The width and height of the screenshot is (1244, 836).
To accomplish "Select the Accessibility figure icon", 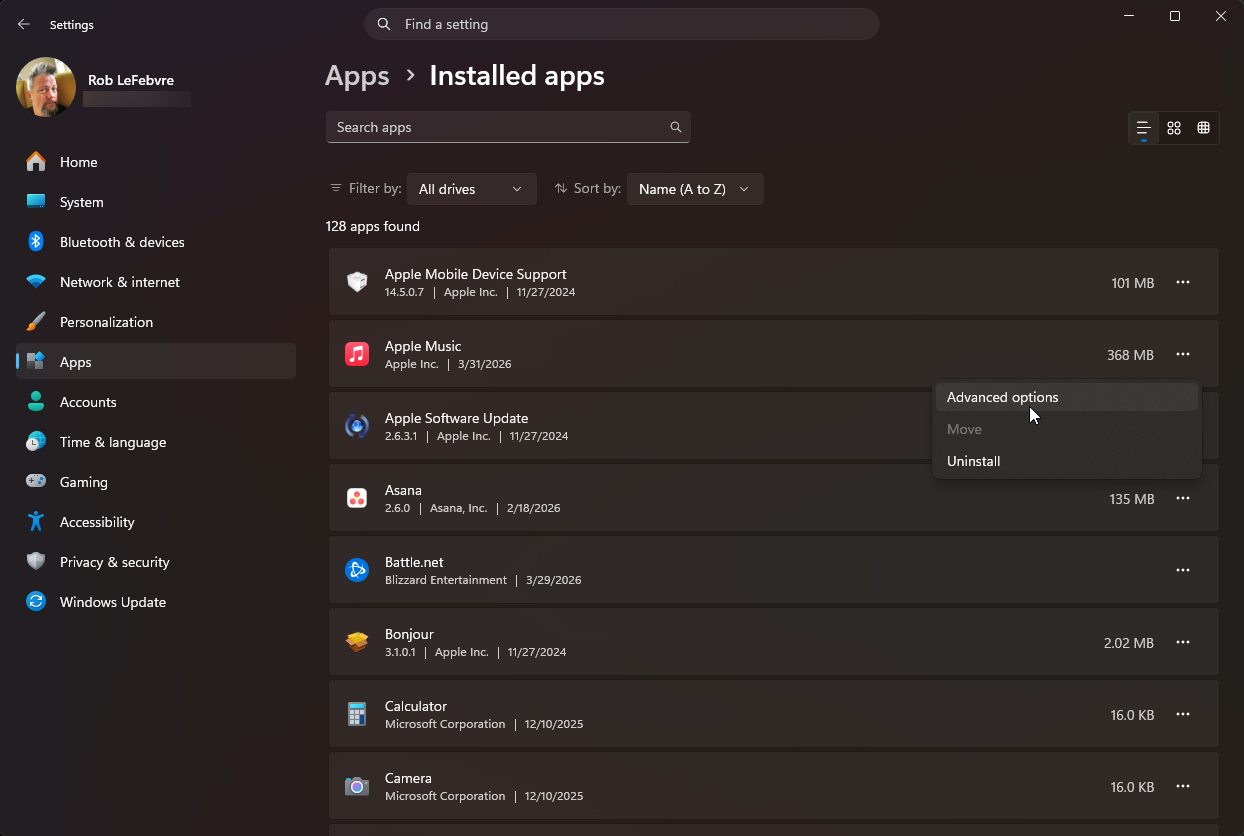I will coord(36,522).
